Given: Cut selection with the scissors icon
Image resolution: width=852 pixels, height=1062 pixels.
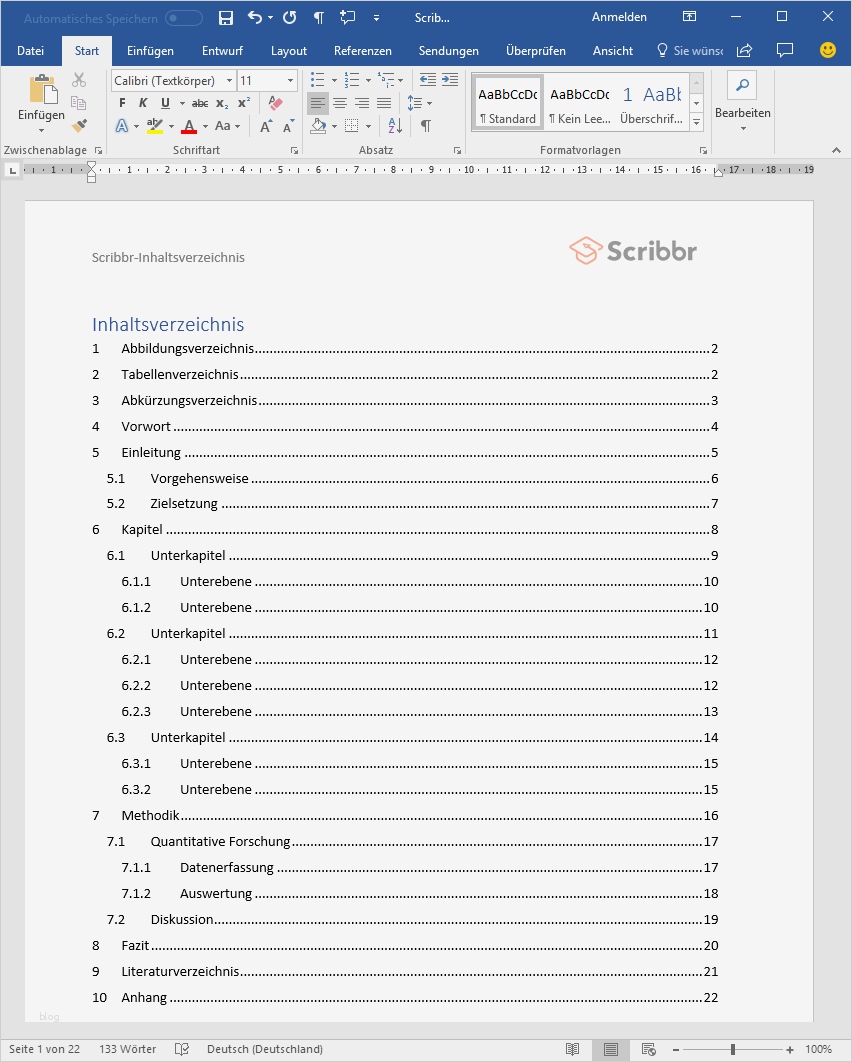Looking at the screenshot, I should [x=79, y=81].
